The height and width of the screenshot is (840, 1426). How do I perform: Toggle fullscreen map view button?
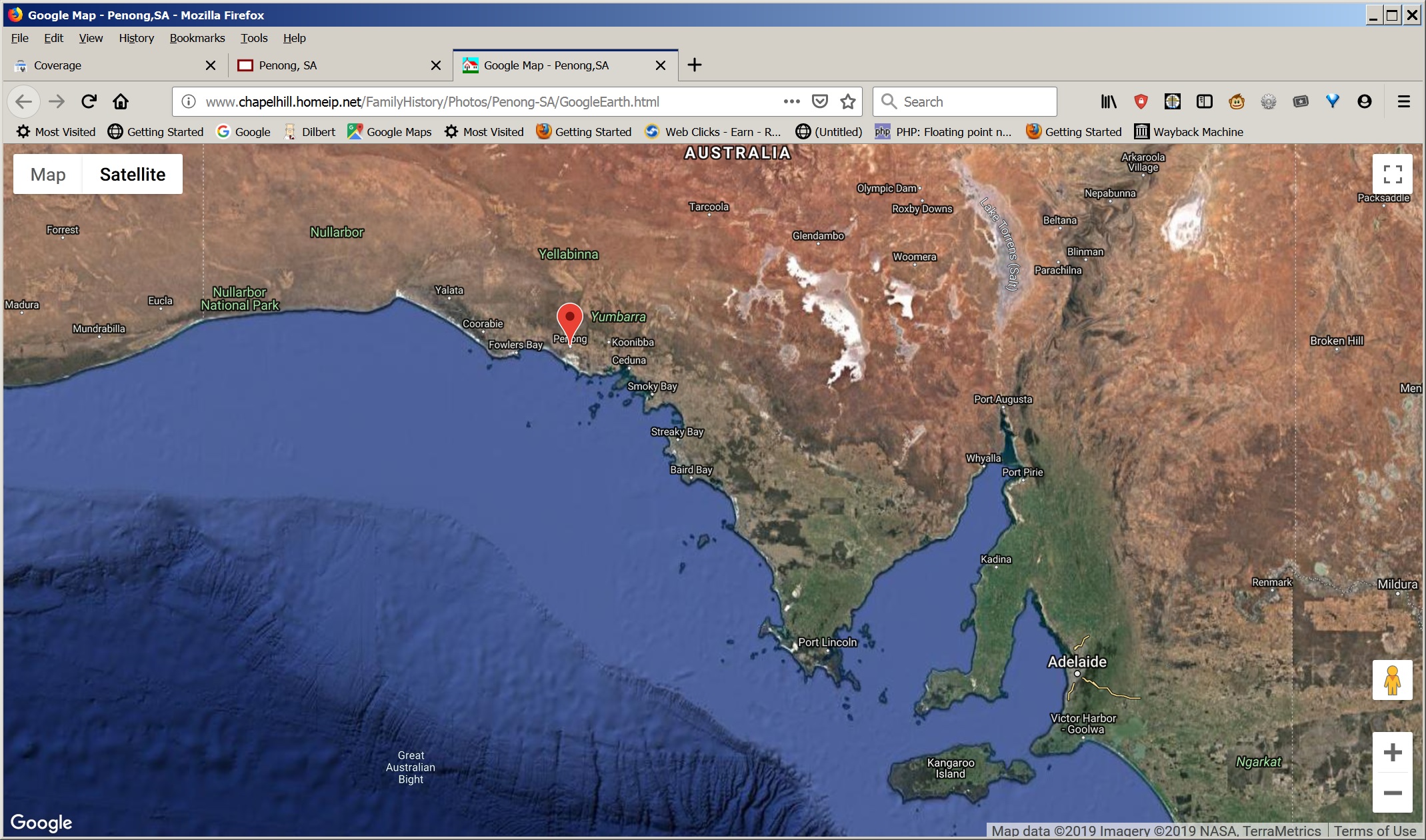[x=1392, y=174]
